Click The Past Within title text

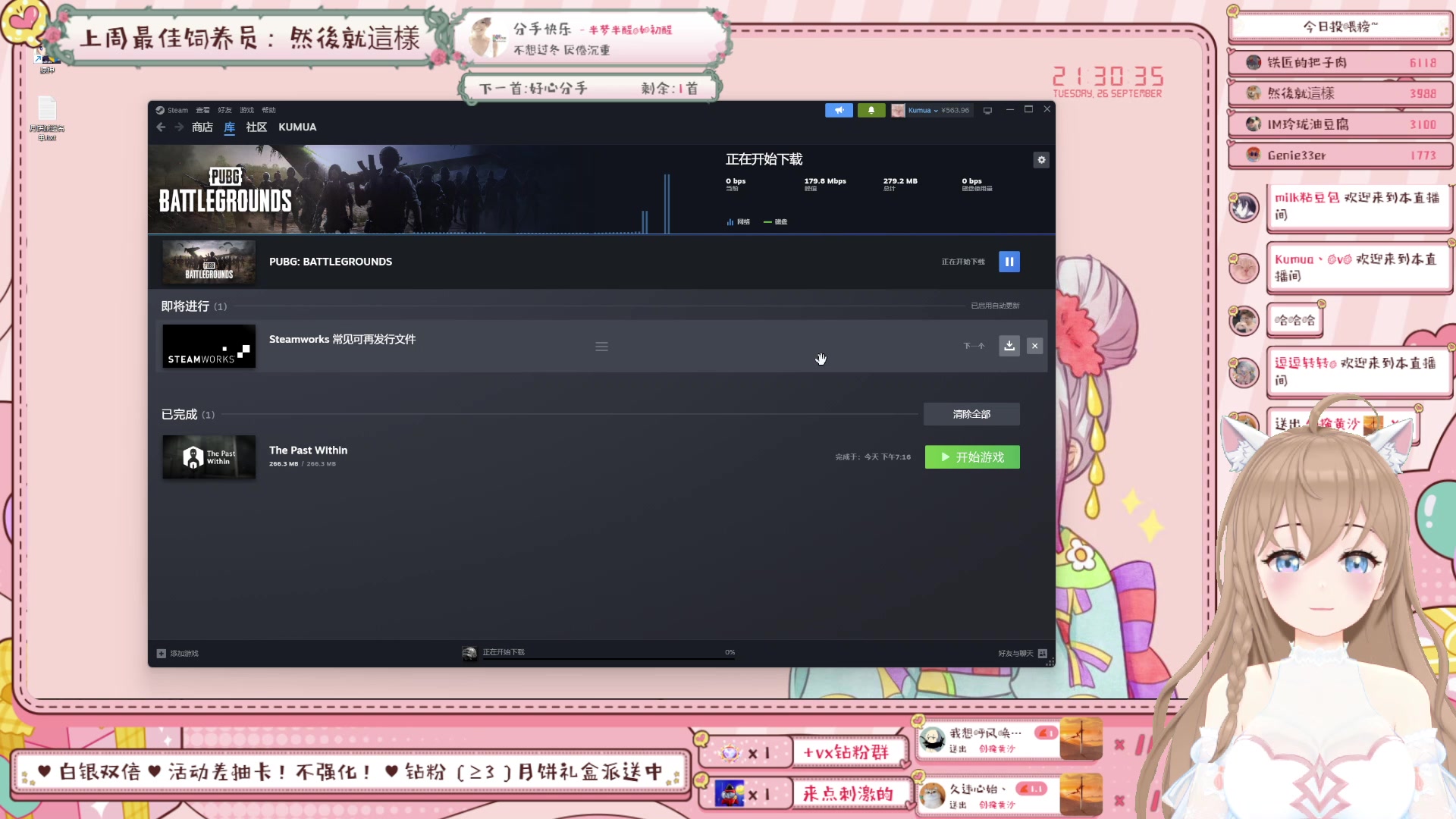308,450
